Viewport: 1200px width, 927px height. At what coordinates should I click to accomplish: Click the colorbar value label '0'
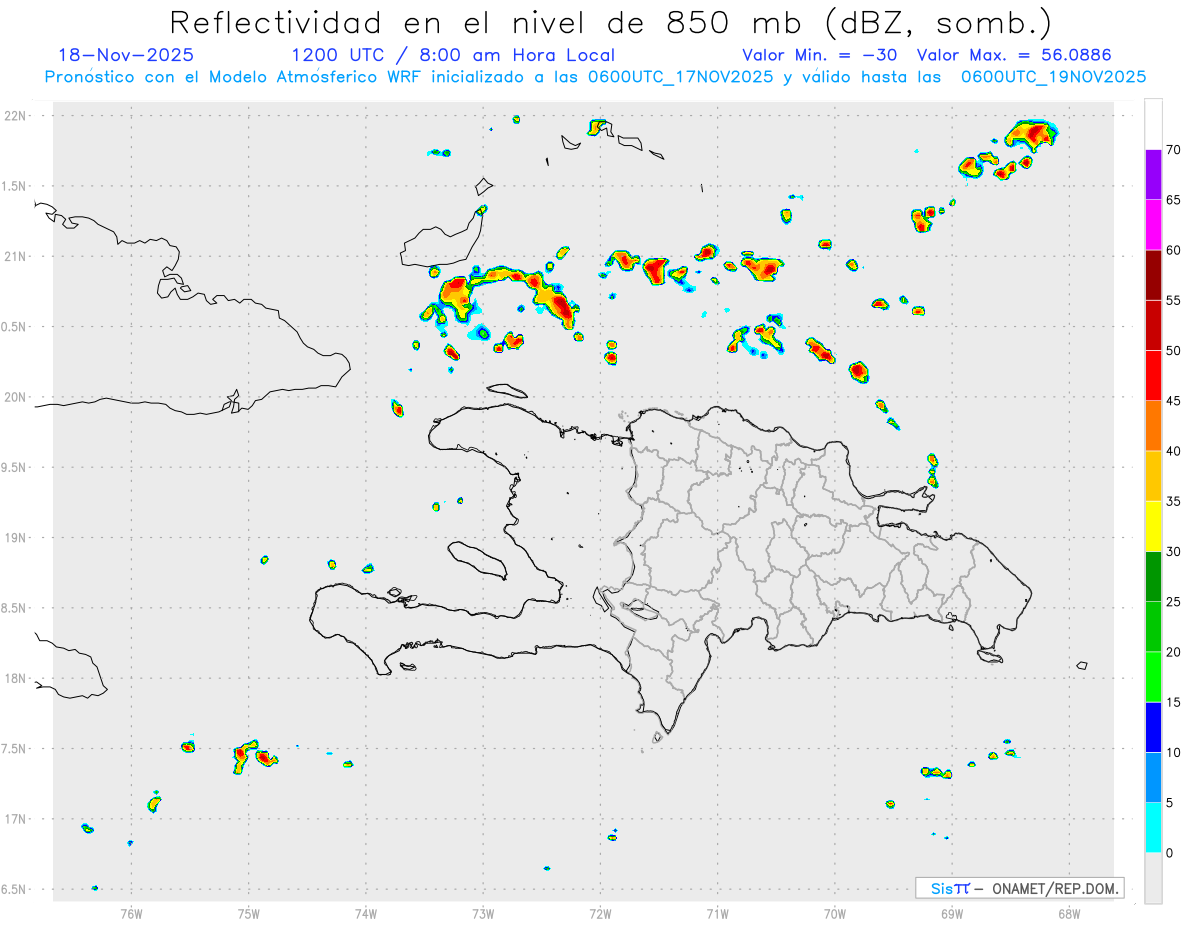click(1169, 853)
